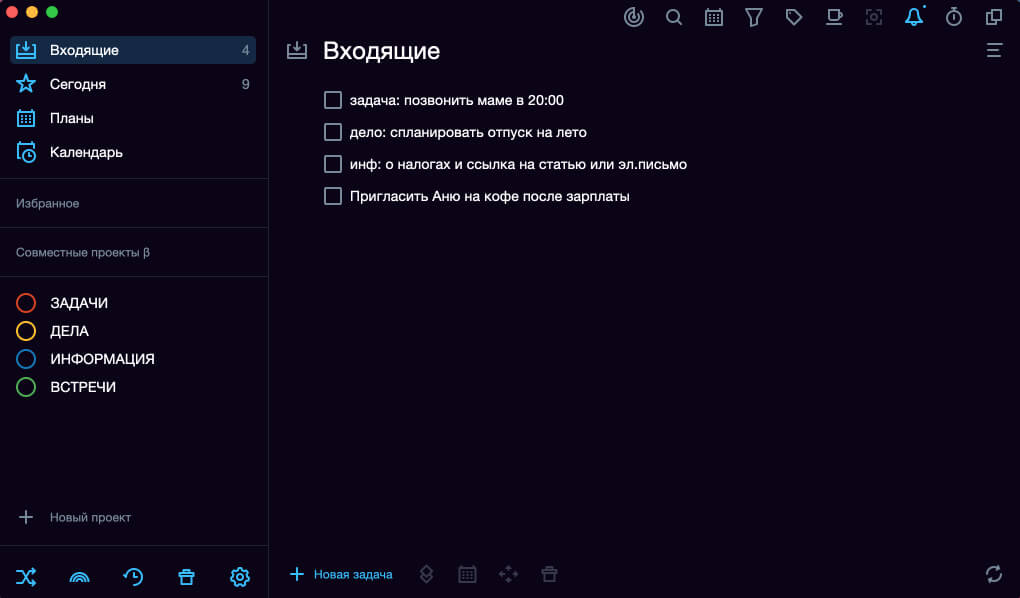Image resolution: width=1020 pixels, height=598 pixels.
Task: Click the Входящие page heading
Action: pyautogui.click(x=381, y=51)
